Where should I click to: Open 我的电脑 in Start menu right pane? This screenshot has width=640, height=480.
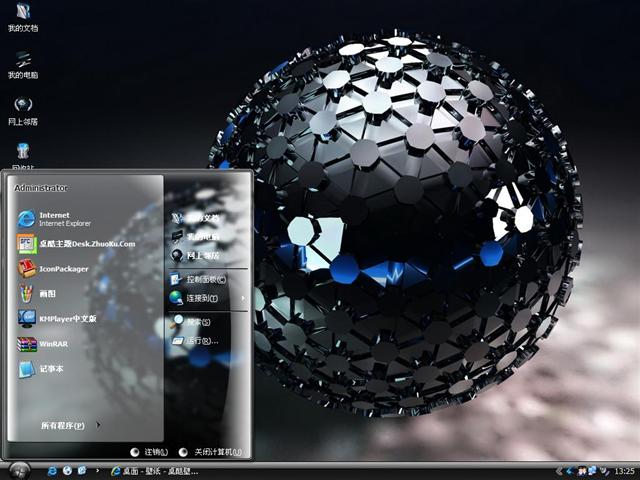[195, 236]
